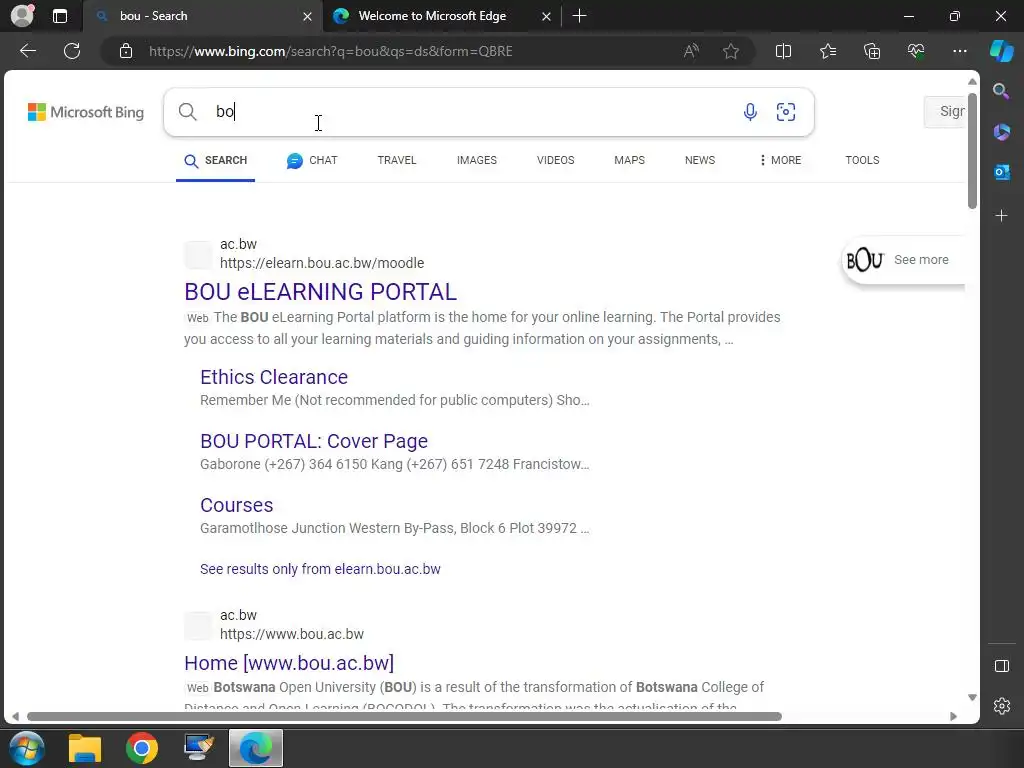View site information lock icon
The height and width of the screenshot is (768, 1024).
(126, 51)
